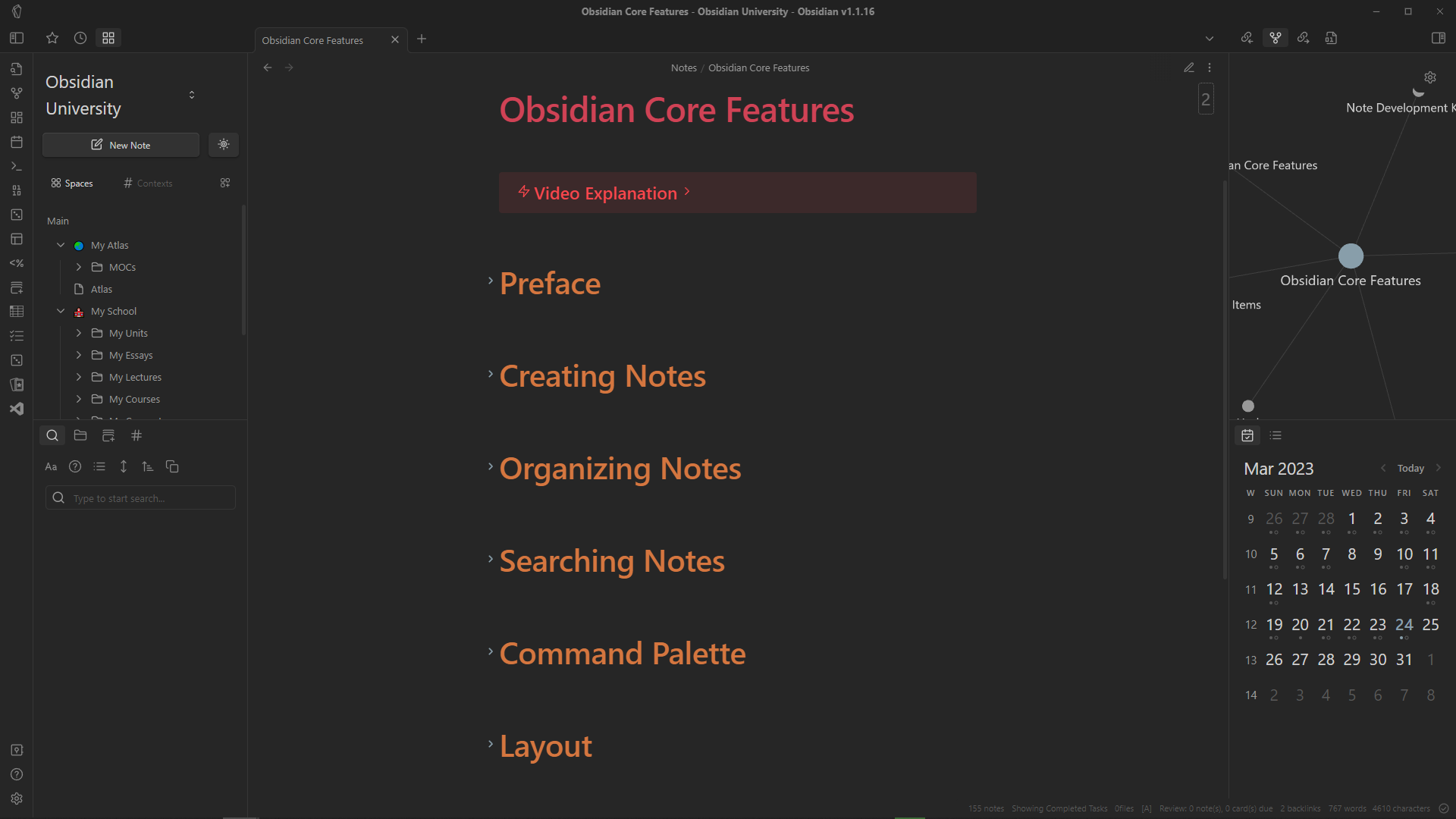Show outgoing links icon in the top toolbar
The image size is (1456, 819).
[x=1304, y=37]
